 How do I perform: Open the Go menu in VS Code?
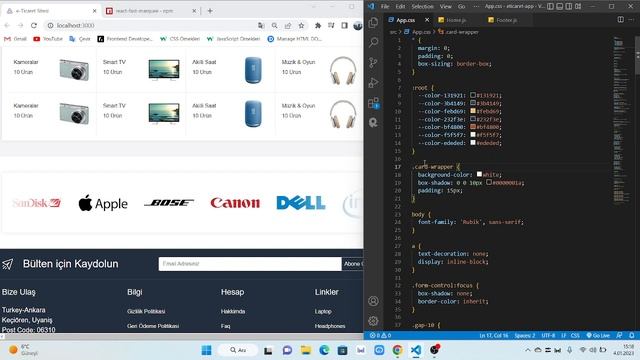point(461,6)
